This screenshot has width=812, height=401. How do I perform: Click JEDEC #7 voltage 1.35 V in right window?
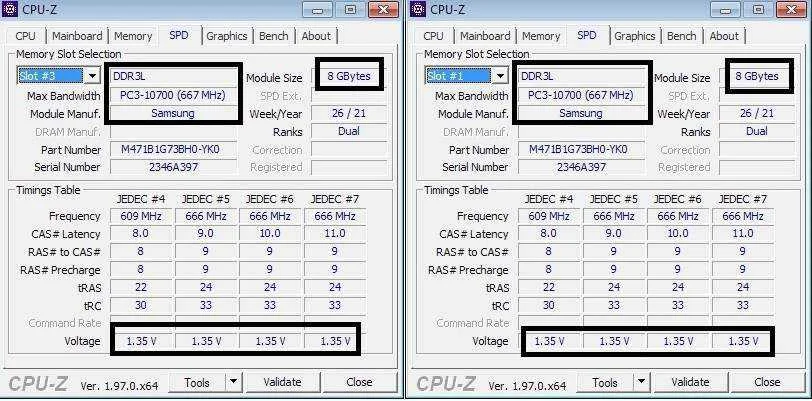[743, 341]
